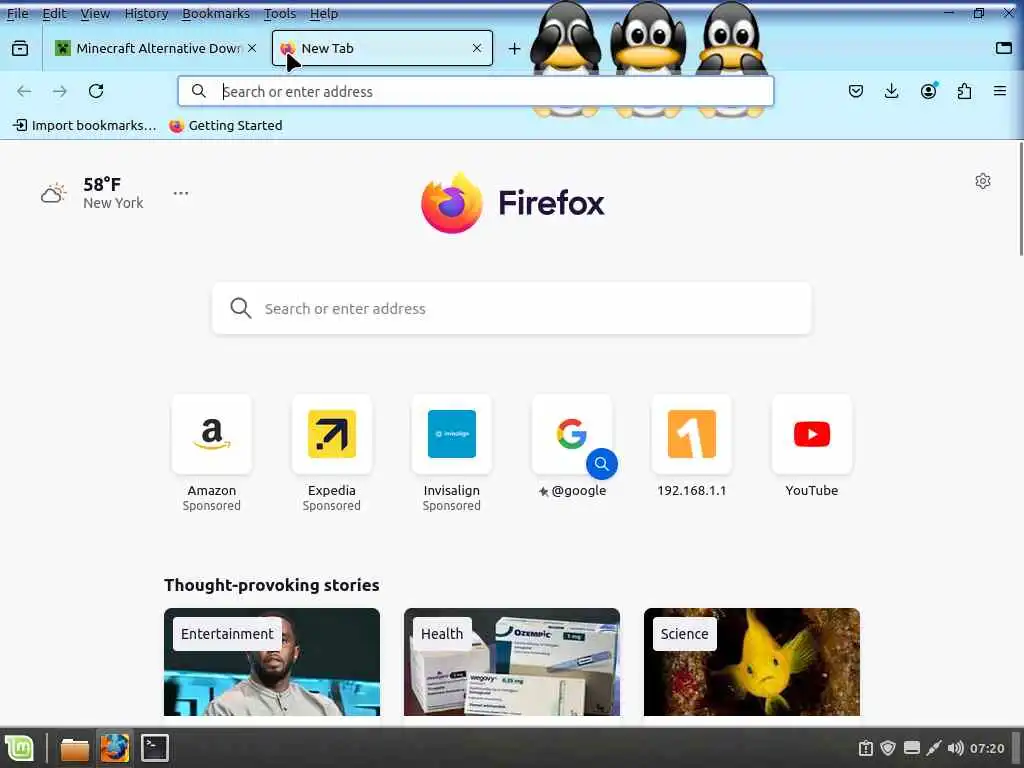1024x768 pixels.
Task: Close the New Tab tab
Action: pyautogui.click(x=477, y=48)
